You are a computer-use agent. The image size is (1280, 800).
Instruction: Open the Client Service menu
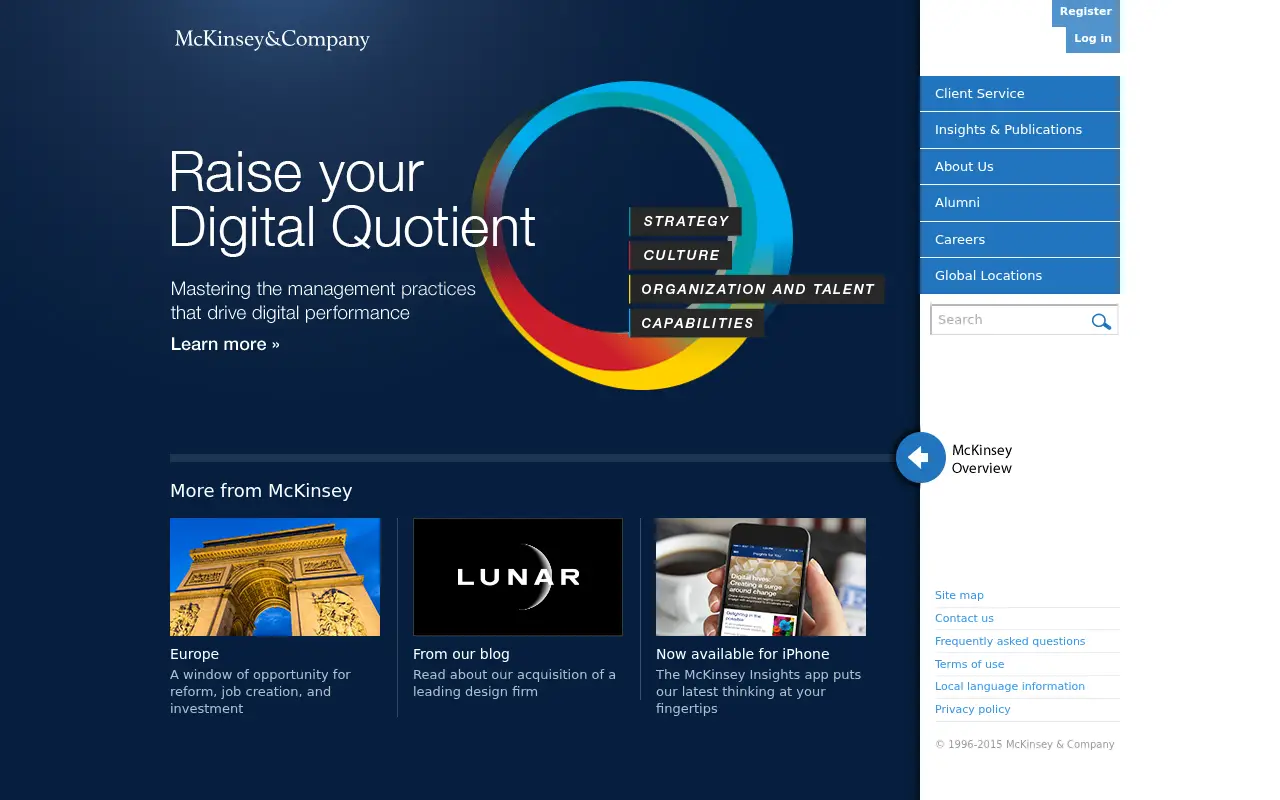[x=1020, y=93]
